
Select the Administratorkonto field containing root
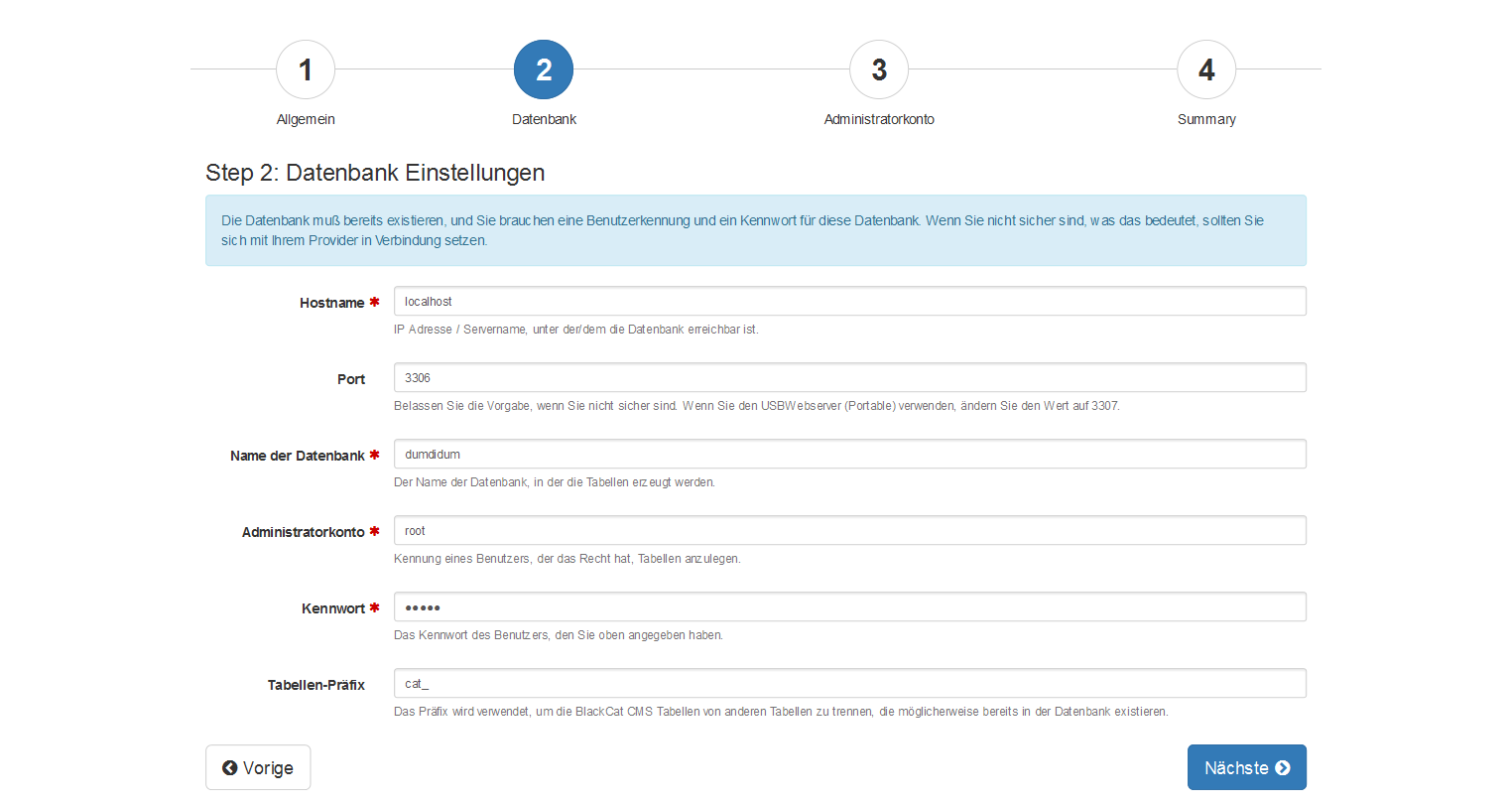849,530
